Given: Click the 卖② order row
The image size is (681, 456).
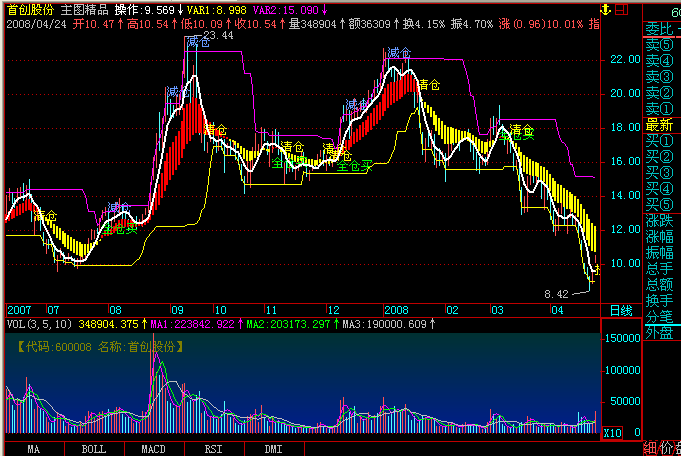Looking at the screenshot, I should (x=659, y=93).
